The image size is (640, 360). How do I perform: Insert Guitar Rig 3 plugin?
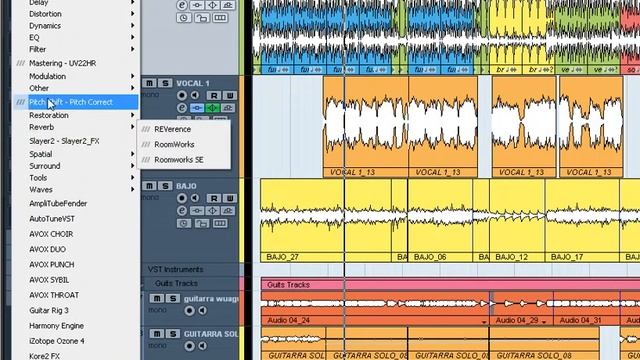[x=76, y=311]
